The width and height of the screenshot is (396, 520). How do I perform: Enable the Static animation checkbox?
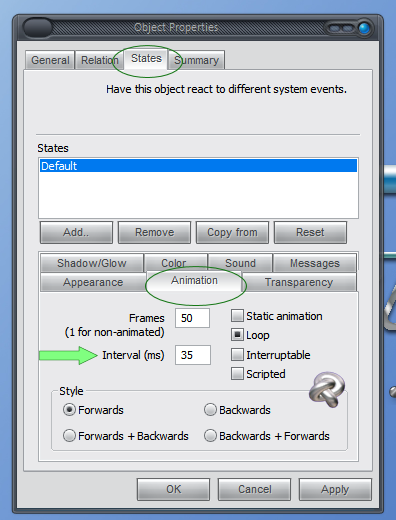tap(237, 316)
